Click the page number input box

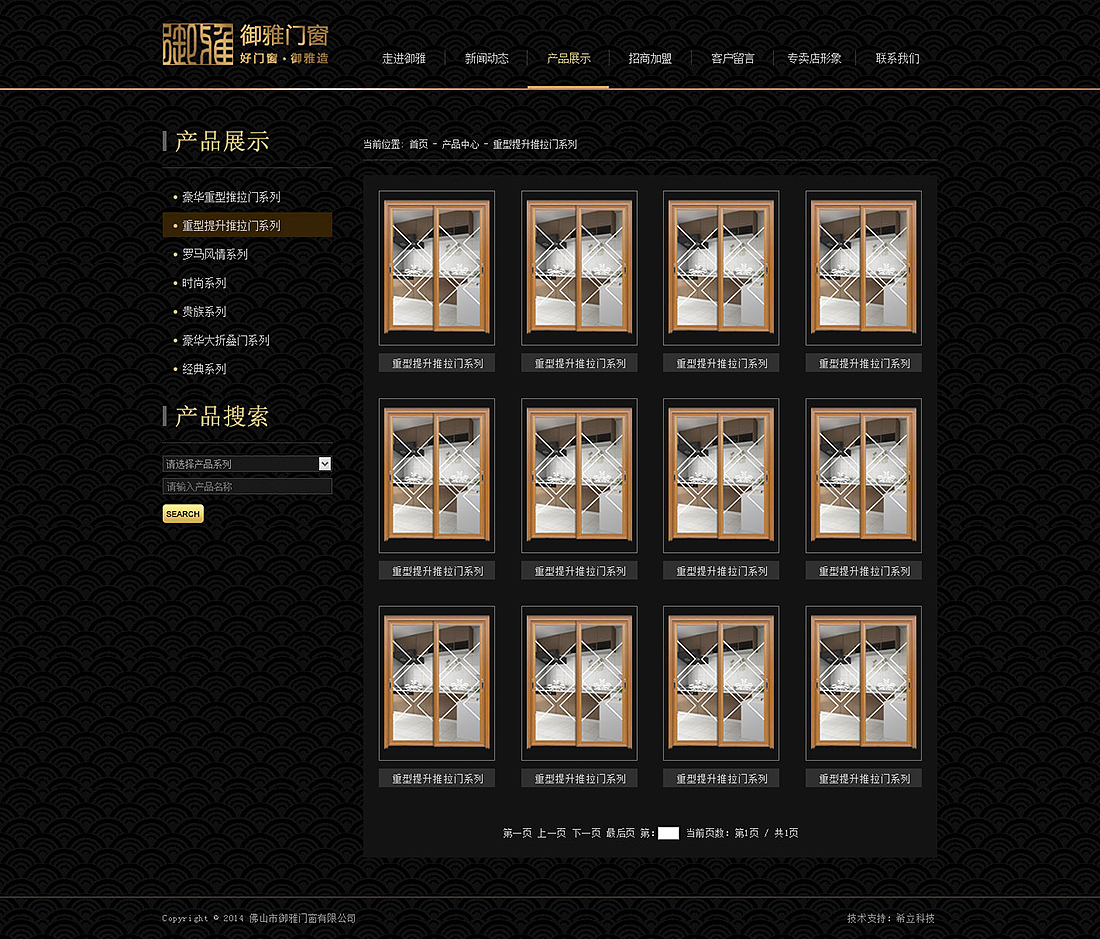point(668,833)
